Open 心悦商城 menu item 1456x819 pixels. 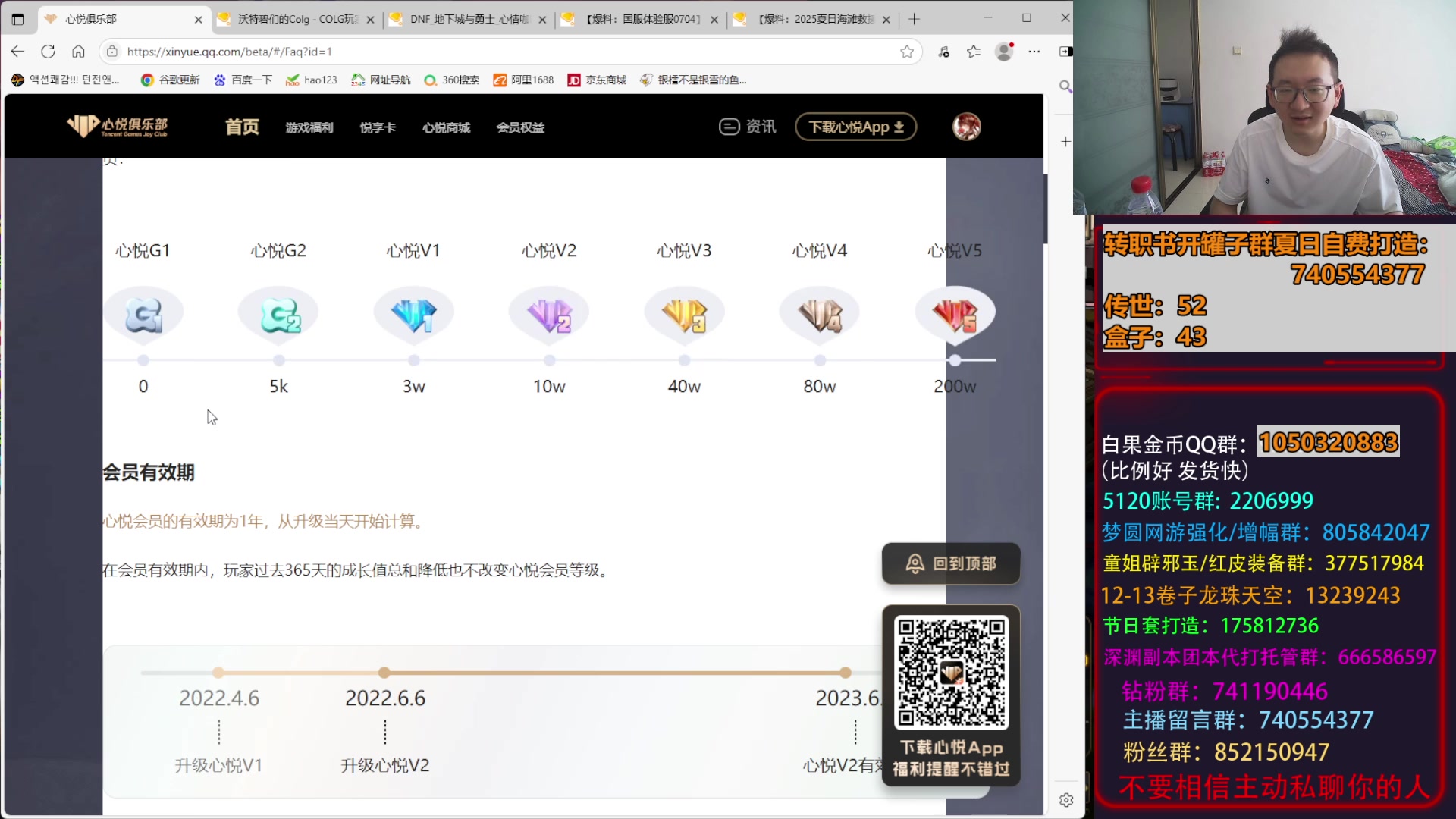click(446, 127)
